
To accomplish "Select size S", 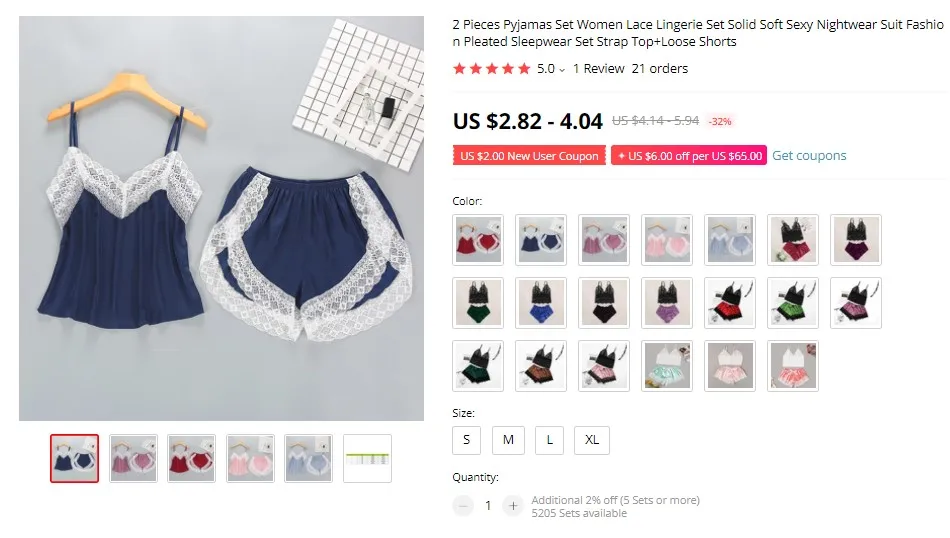I will click(467, 440).
